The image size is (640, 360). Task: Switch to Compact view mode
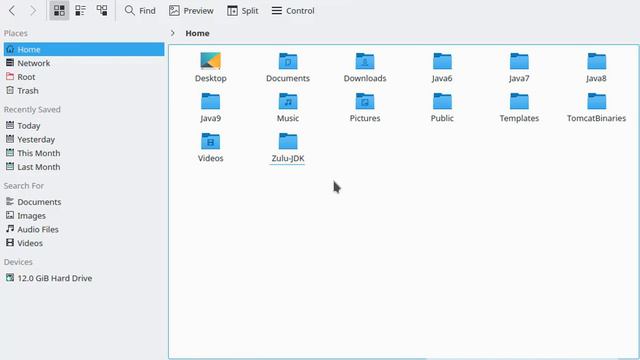click(80, 11)
